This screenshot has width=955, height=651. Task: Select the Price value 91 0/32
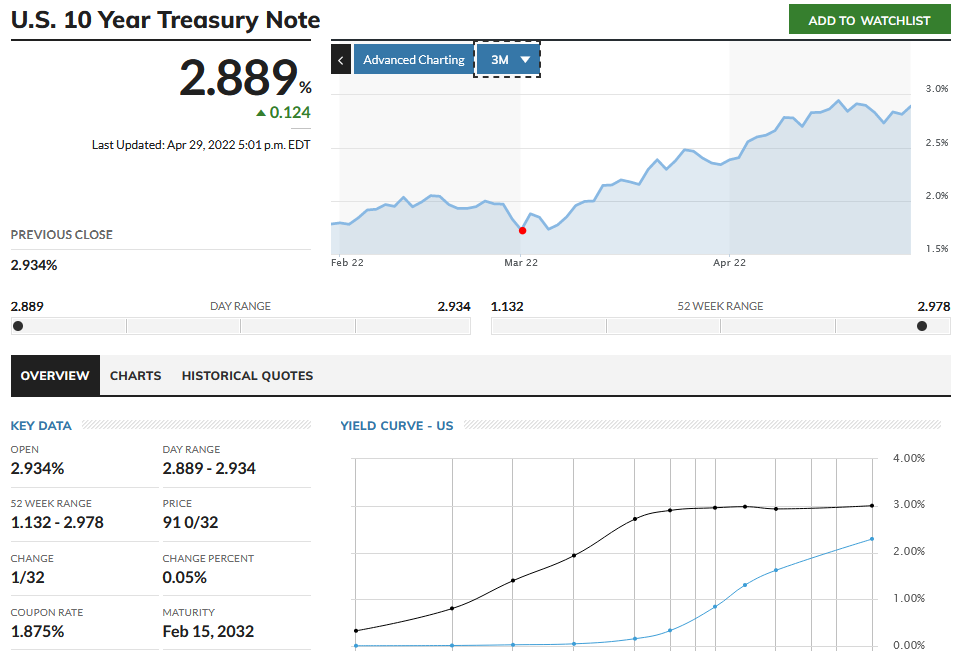pos(190,523)
